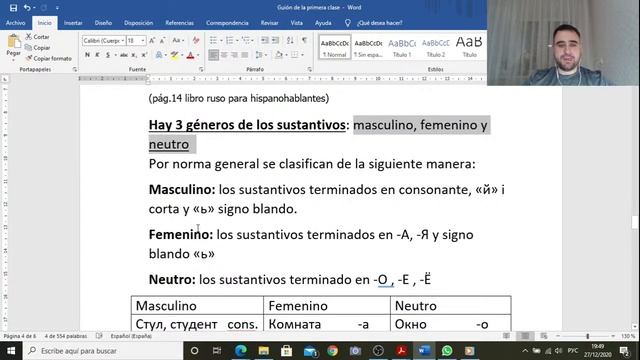The width and height of the screenshot is (640, 360).
Task: Justify paragraph text
Action: click(244, 55)
